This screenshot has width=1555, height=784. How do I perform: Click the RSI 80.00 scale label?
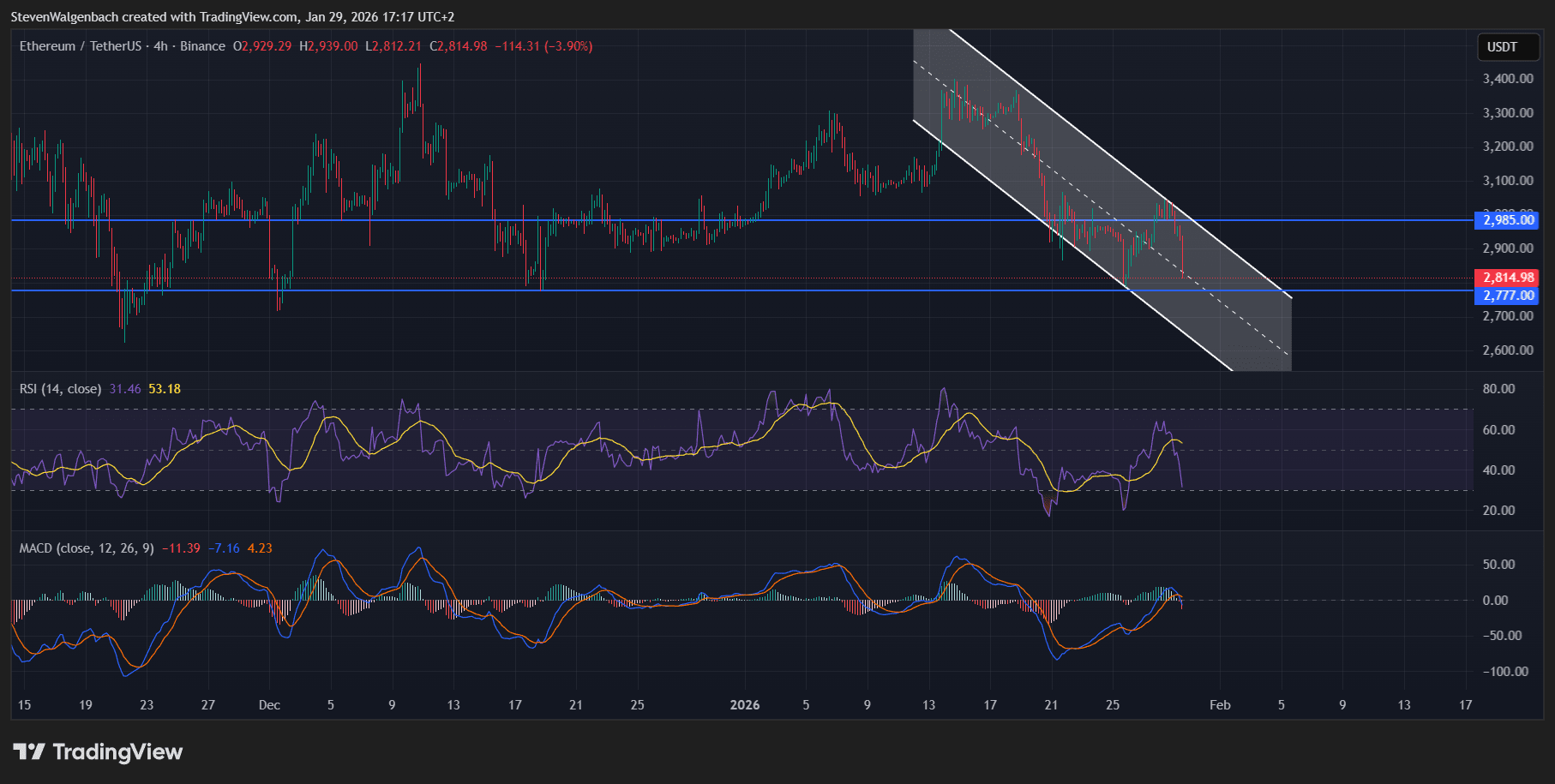1498,389
